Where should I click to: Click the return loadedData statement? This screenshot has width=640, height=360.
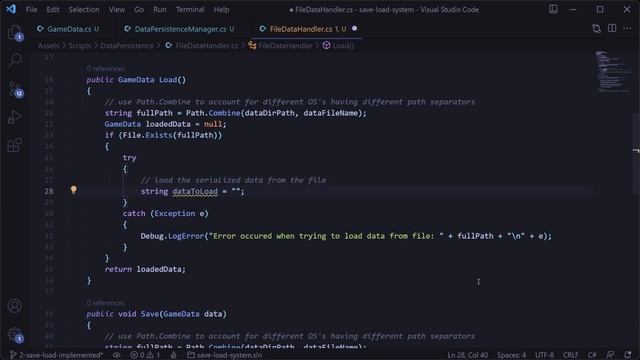[x=145, y=269]
